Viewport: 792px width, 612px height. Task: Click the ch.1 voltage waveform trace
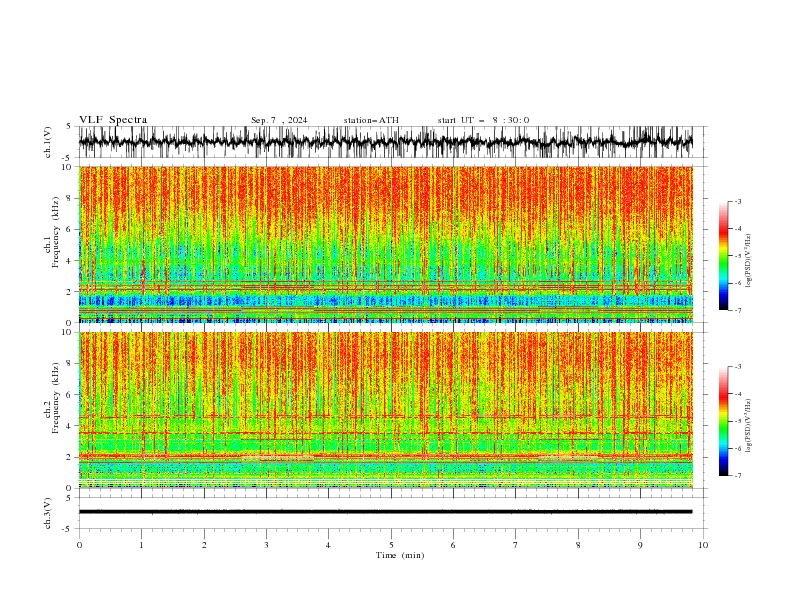pyautogui.click(x=385, y=142)
